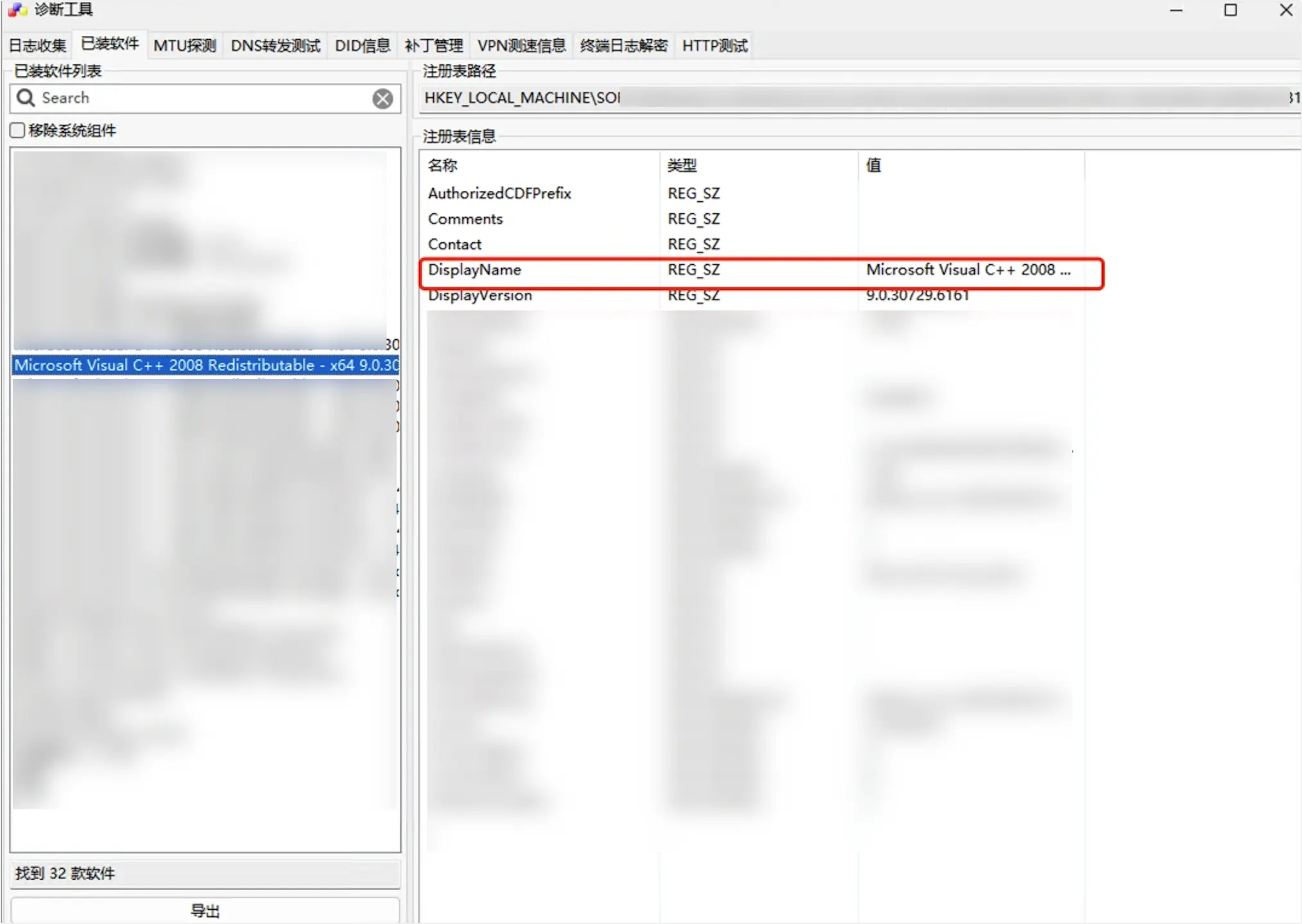Click the registry path HKEY_LOCAL_MACHINE field
The width and height of the screenshot is (1302, 924).
click(x=860, y=98)
